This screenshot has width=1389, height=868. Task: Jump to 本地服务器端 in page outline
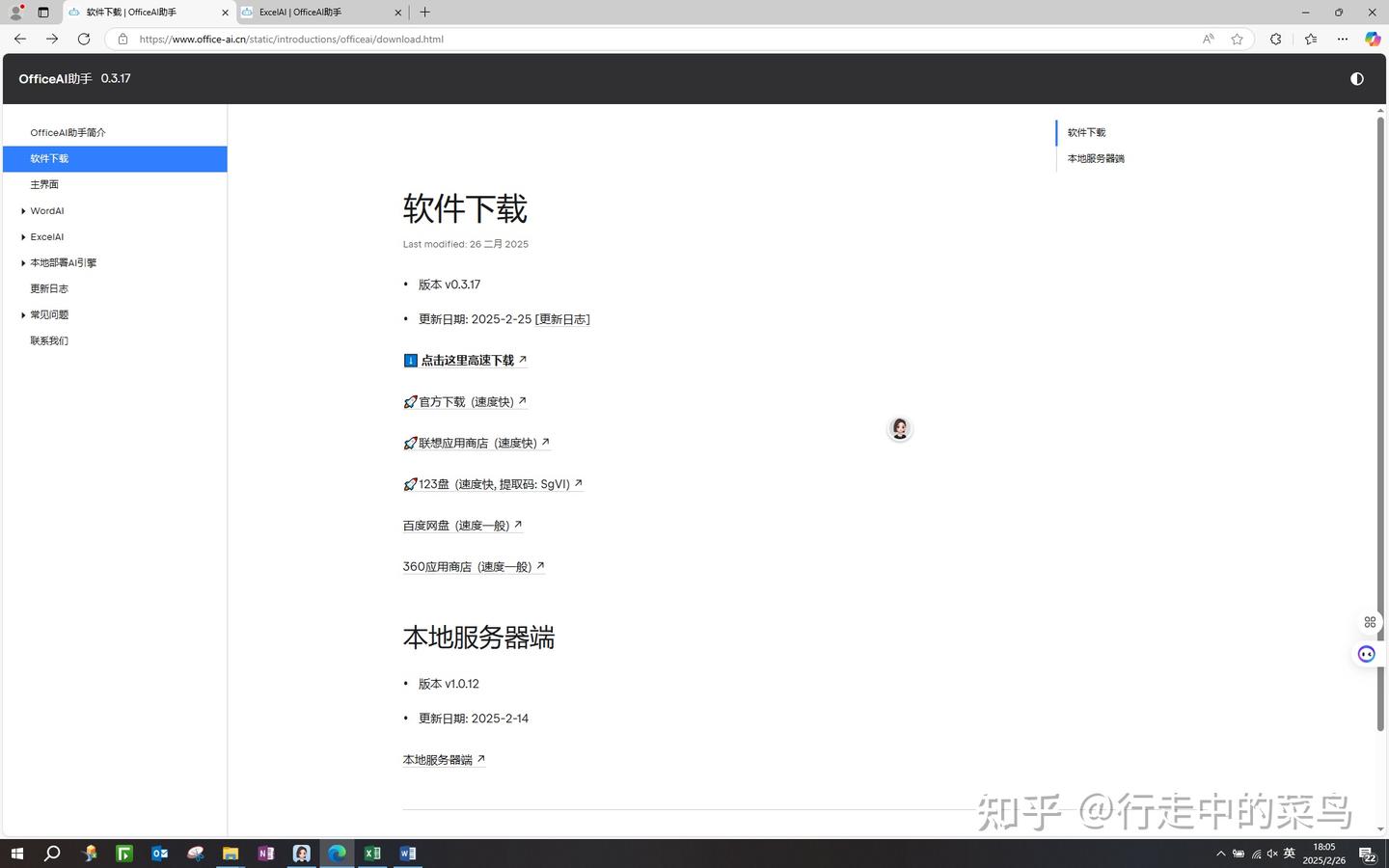point(1096,158)
